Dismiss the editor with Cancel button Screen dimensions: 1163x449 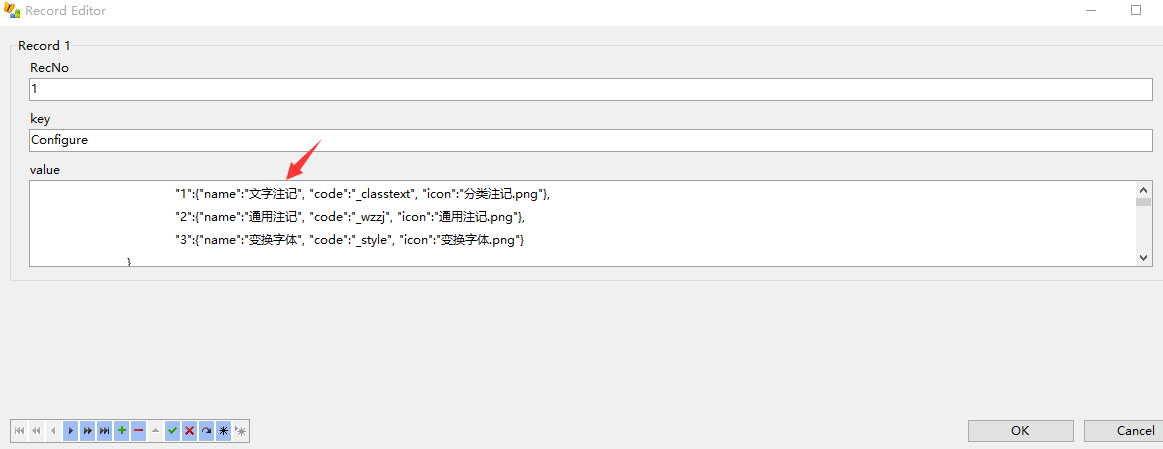click(1124, 430)
